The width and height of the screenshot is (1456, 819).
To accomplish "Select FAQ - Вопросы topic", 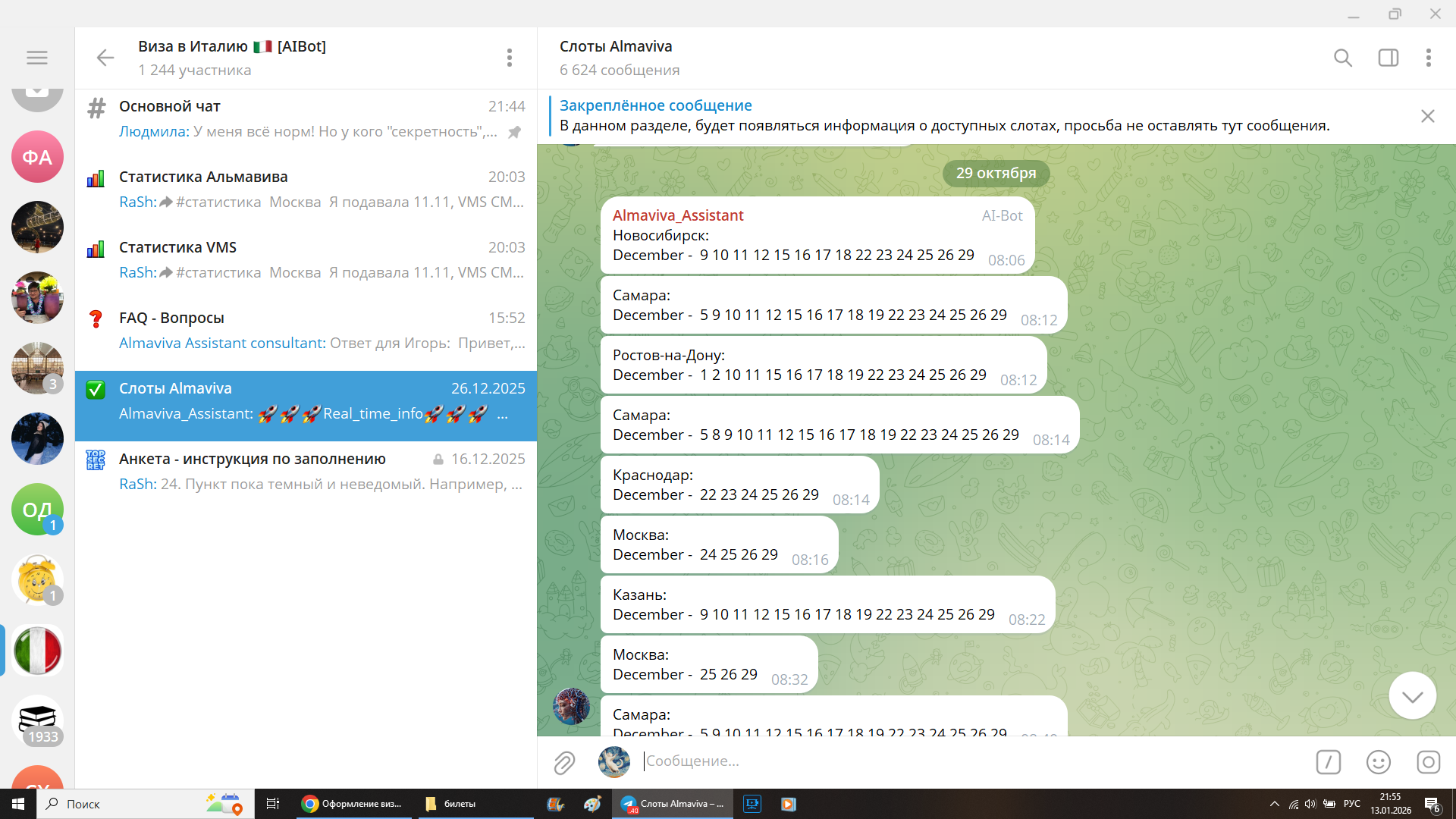I will 306,330.
